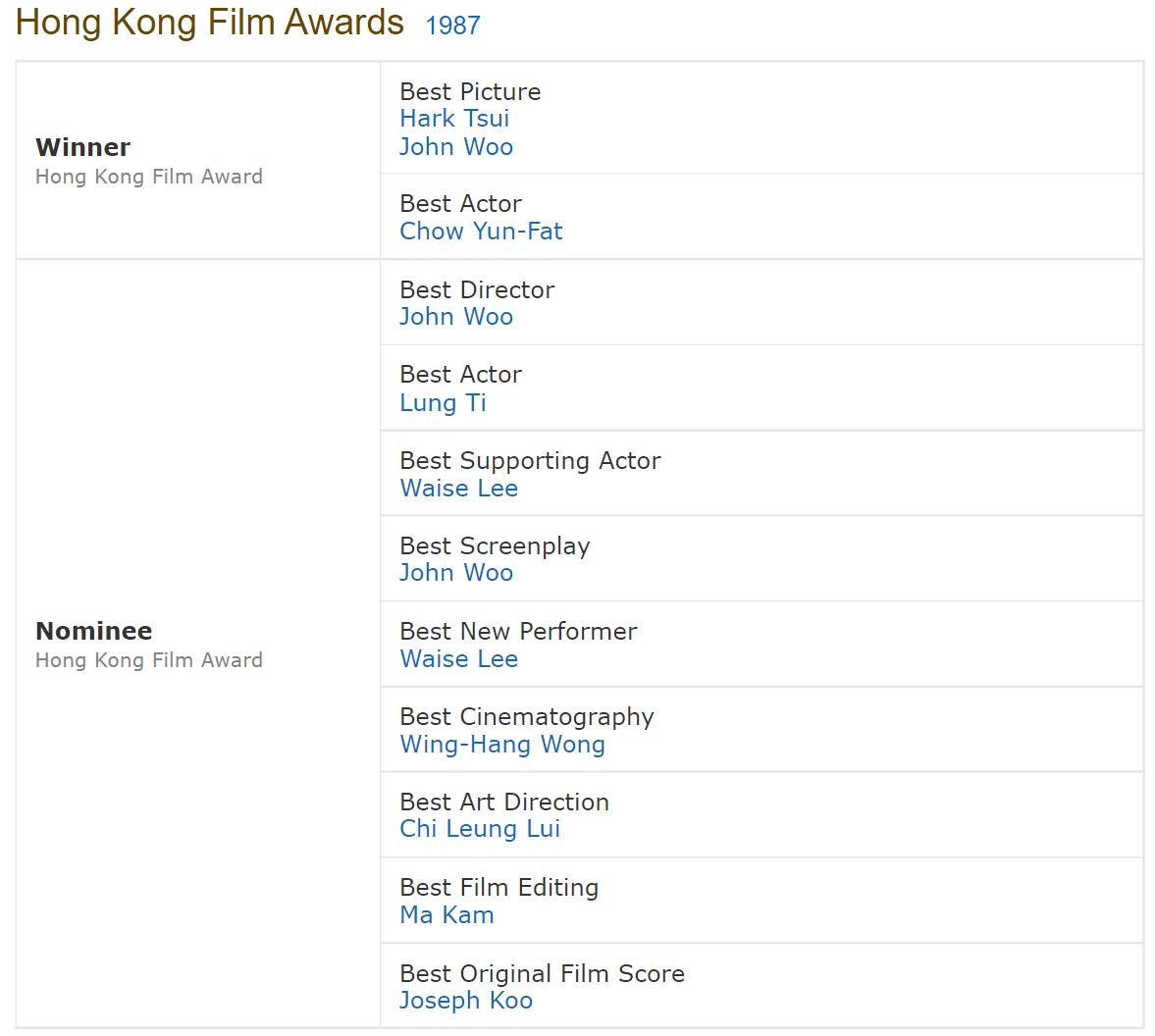Click Hark Tsui under Best Picture
The image size is (1155, 1036).
point(454,119)
